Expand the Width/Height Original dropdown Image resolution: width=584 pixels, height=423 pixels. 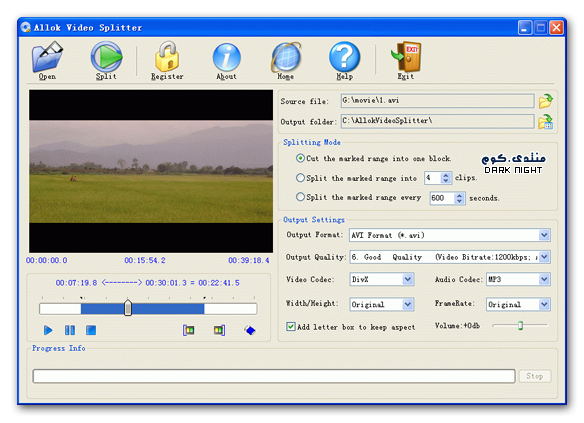(408, 304)
